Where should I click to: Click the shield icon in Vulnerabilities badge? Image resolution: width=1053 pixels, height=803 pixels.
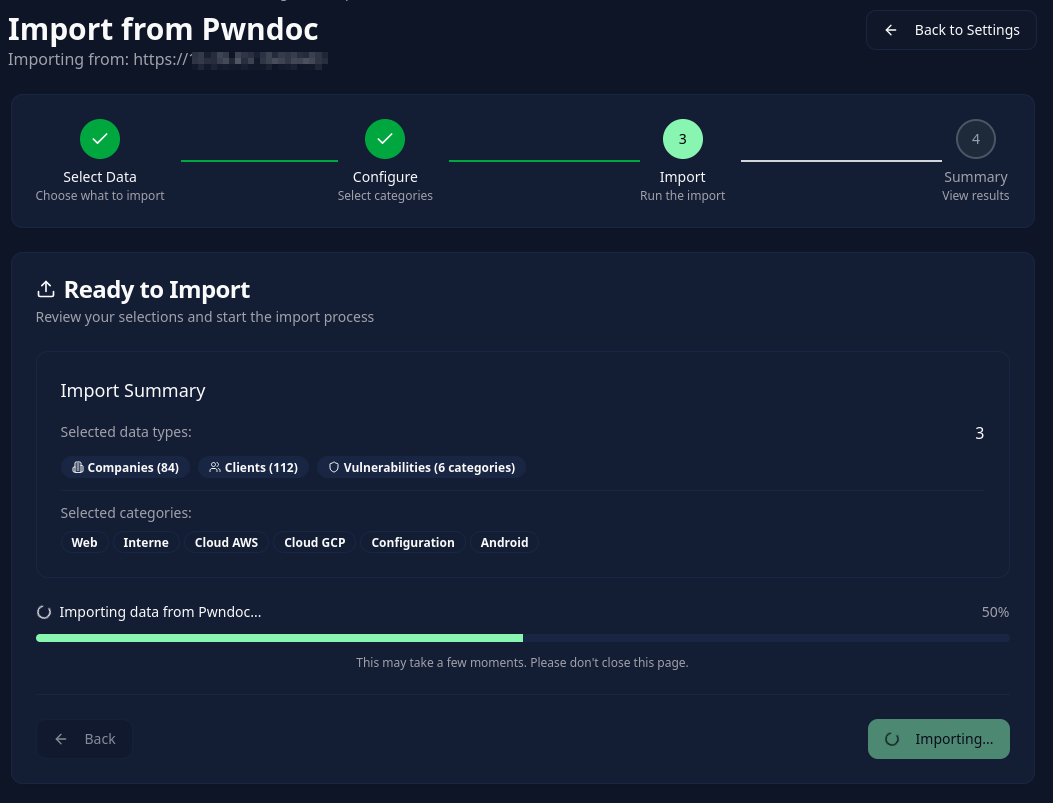[x=334, y=467]
